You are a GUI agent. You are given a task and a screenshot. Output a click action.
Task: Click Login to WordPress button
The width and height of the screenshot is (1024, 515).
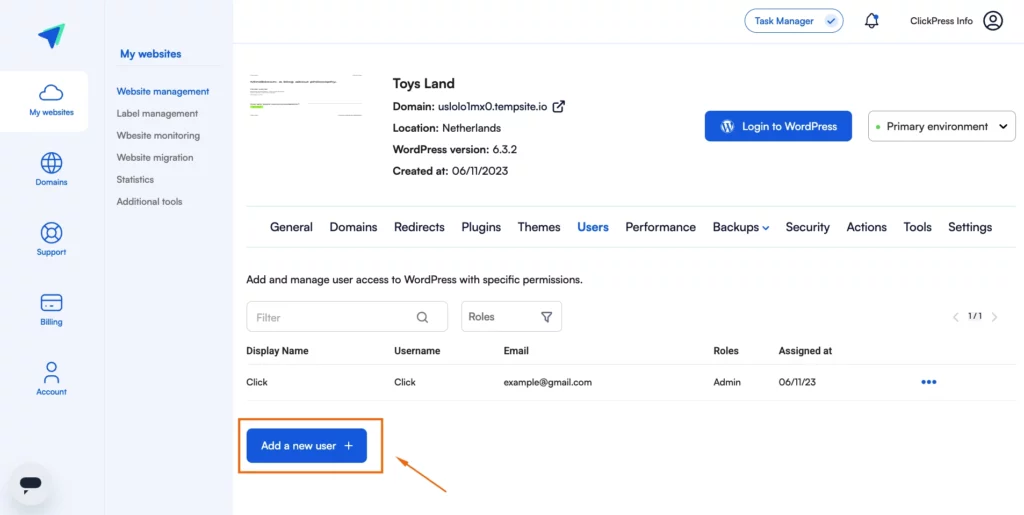click(778, 126)
